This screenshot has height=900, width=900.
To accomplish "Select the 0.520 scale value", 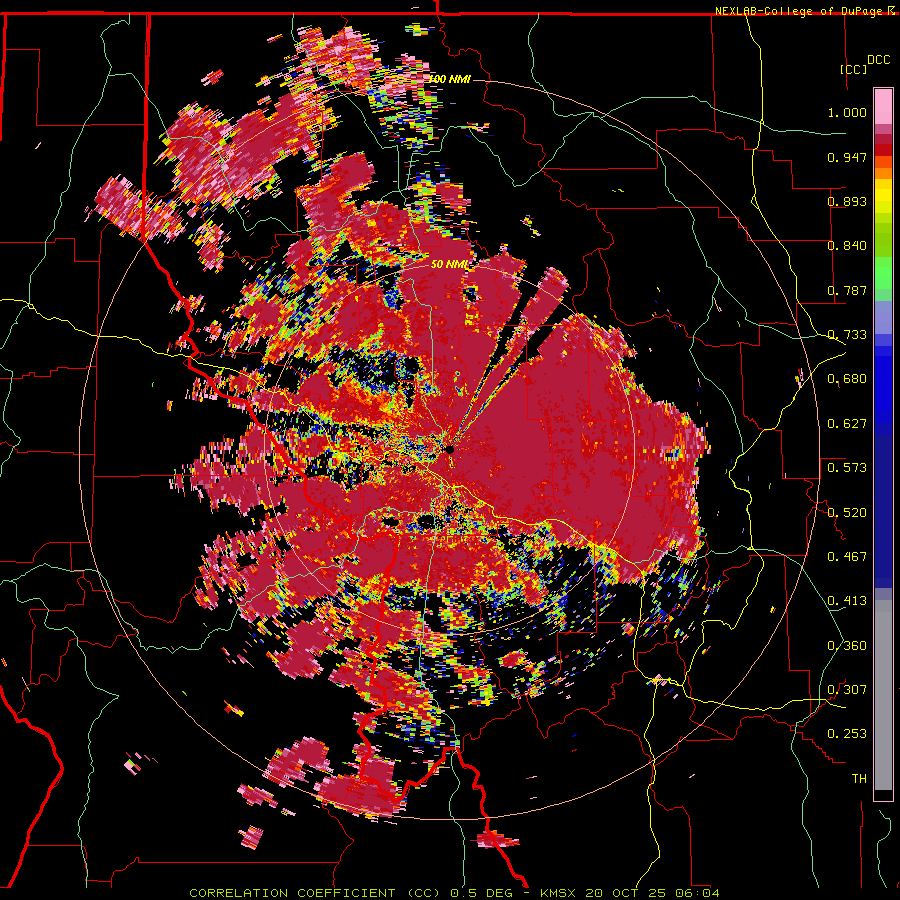I will point(847,512).
